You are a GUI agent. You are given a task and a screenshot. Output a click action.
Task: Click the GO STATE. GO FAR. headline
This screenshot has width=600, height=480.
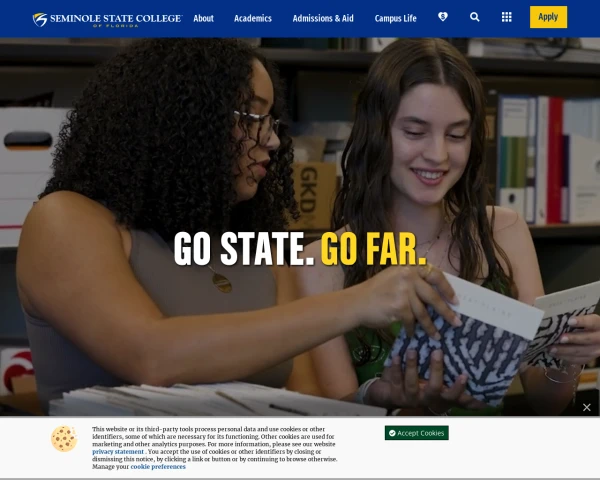pos(300,249)
